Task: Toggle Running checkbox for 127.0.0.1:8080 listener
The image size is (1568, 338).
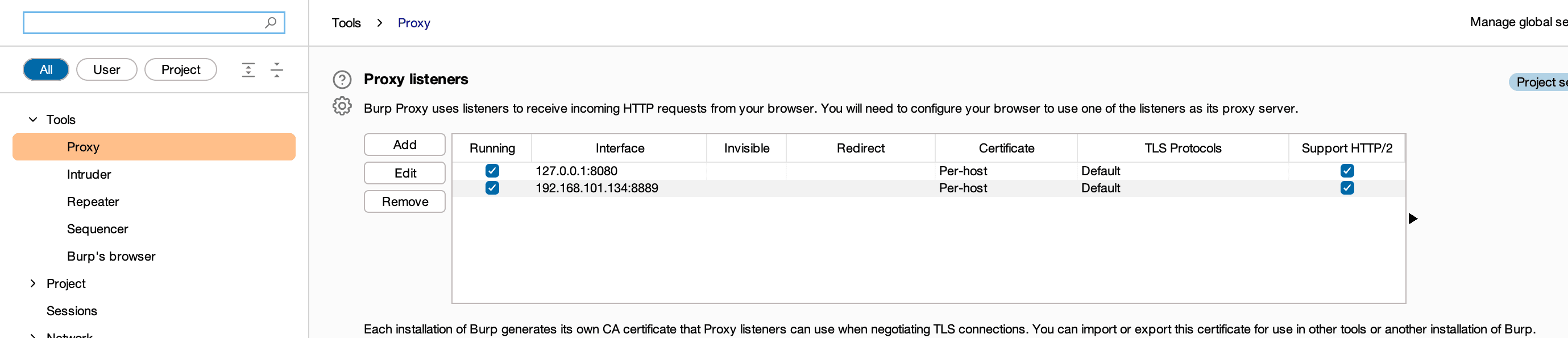Action: (x=492, y=171)
